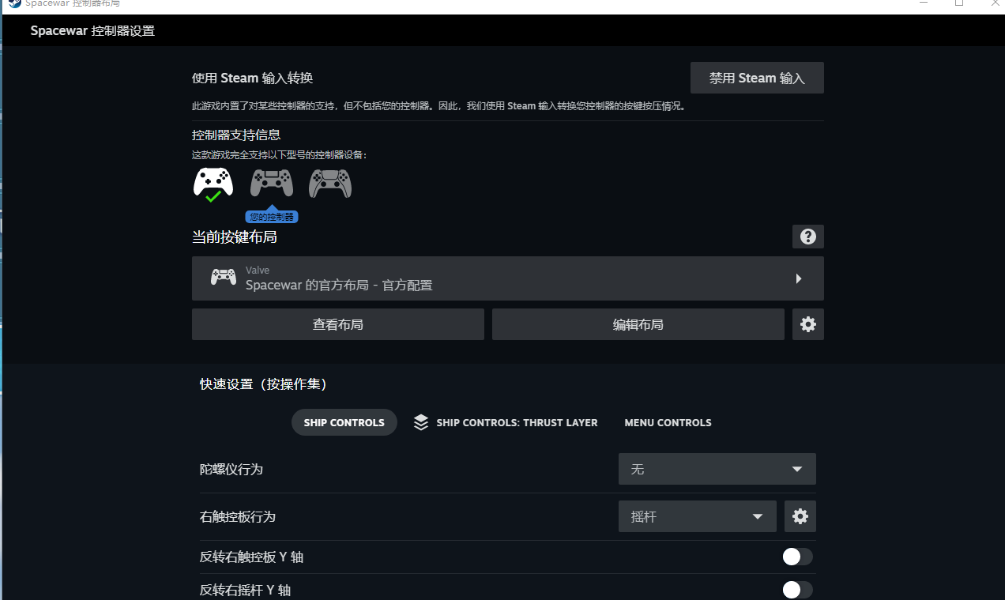
Task: Switch to SHIP CONTROLS: THRUST LAYER tab
Action: tap(516, 423)
